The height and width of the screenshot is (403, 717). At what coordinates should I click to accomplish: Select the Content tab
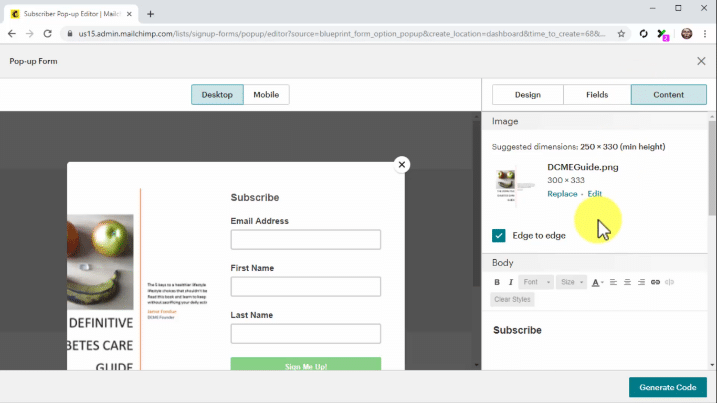click(669, 95)
